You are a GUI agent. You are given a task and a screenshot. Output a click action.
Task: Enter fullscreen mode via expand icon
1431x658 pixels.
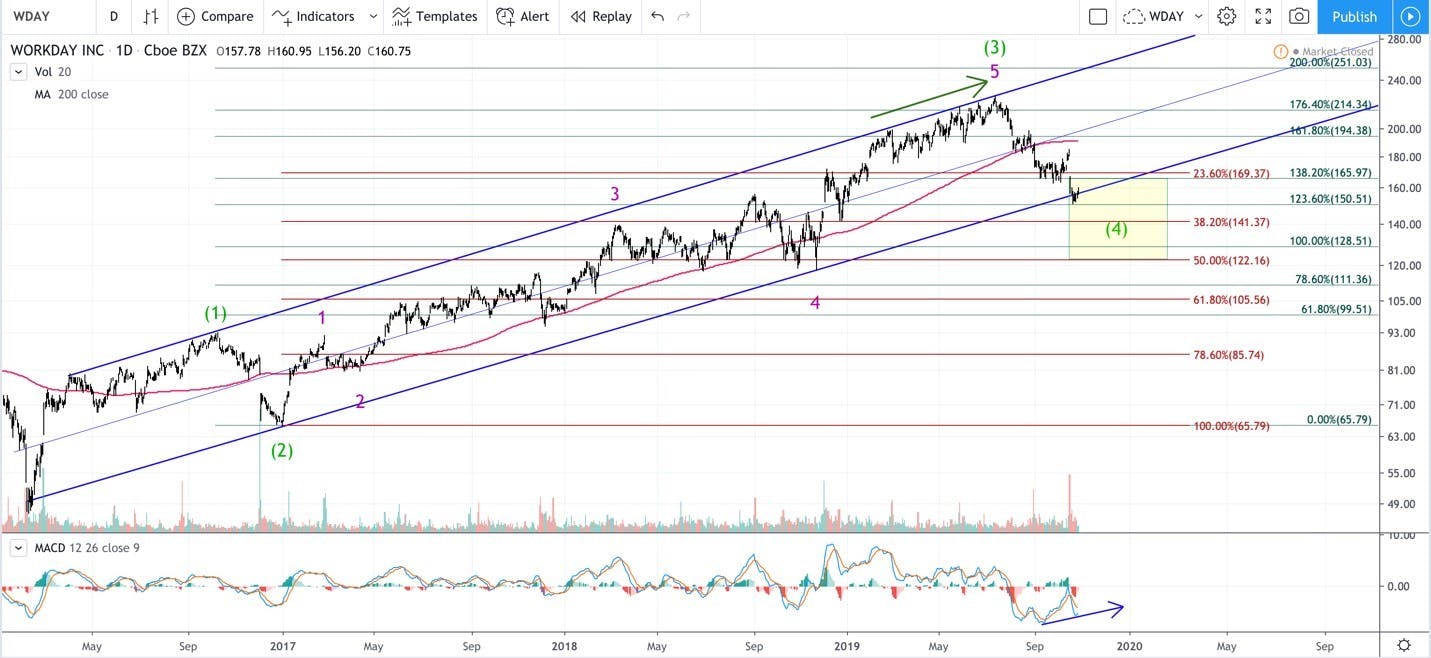[x=1263, y=16]
